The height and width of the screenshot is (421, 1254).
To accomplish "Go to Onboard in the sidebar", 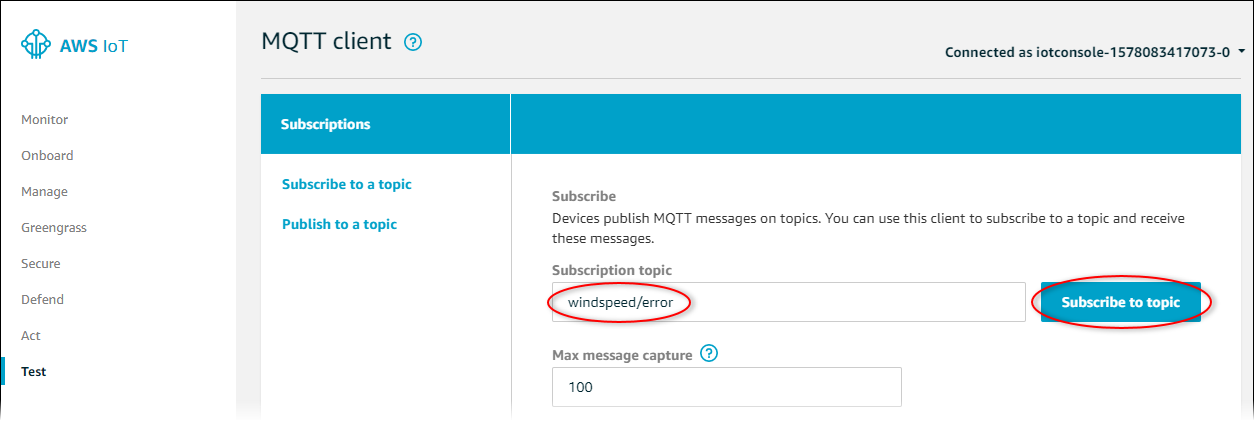I will pyautogui.click(x=47, y=156).
